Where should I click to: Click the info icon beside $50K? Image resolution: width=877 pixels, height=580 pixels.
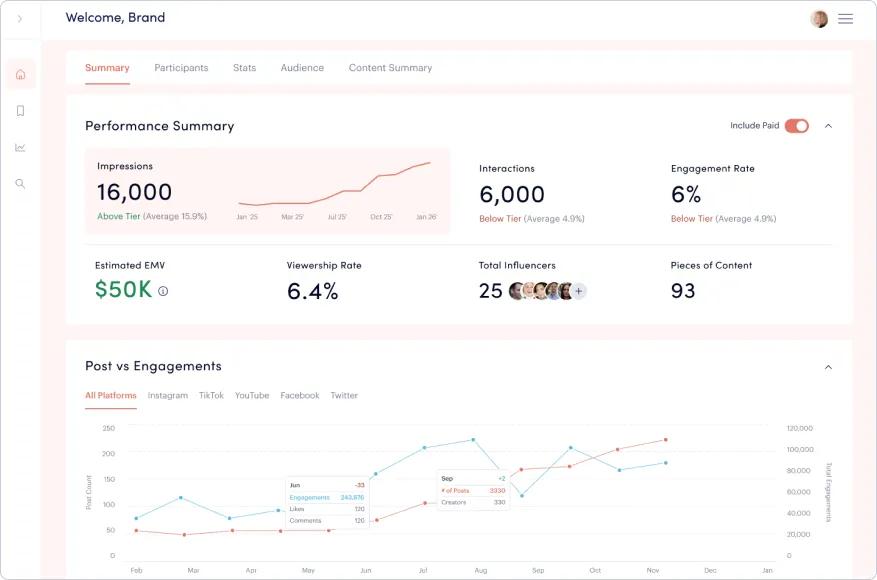tap(163, 291)
